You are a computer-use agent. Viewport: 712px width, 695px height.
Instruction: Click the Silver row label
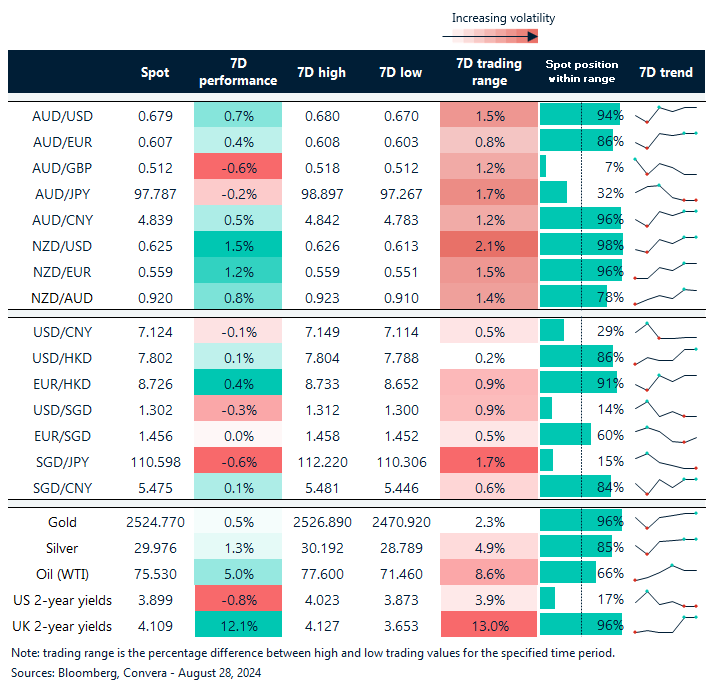62,548
